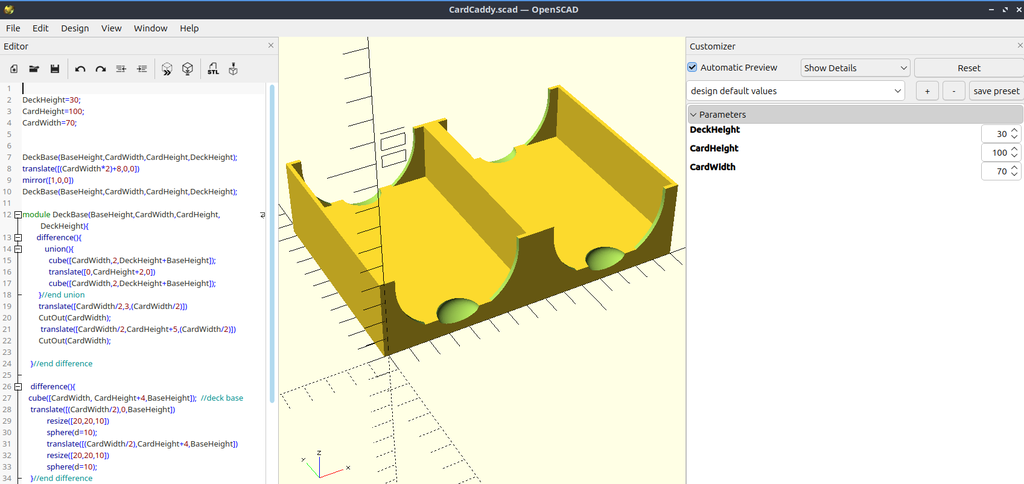Create a new file with toolbar icon
Image resolution: width=1024 pixels, height=484 pixels.
click(14, 69)
